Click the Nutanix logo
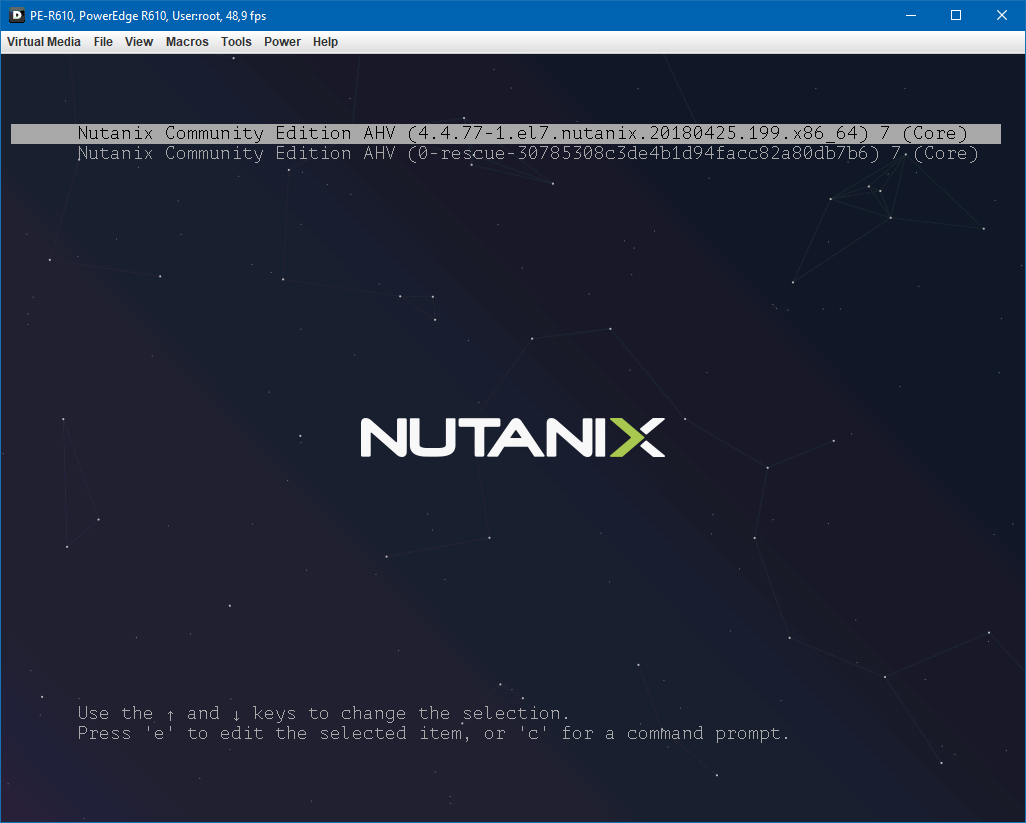 [512, 438]
